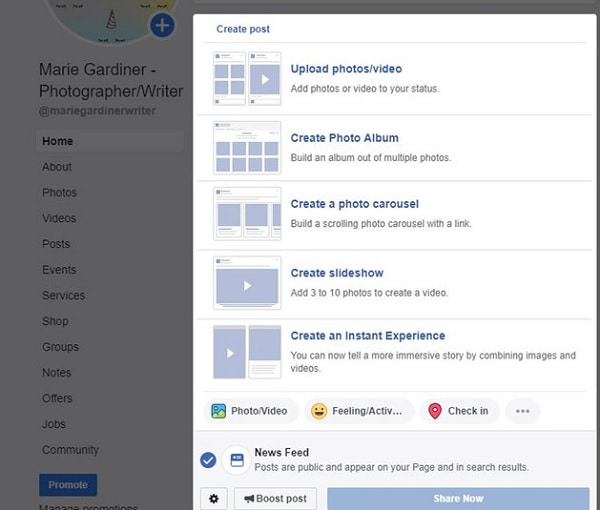
Task: Click the Instant Experience thumbnail illustration
Action: [247, 352]
